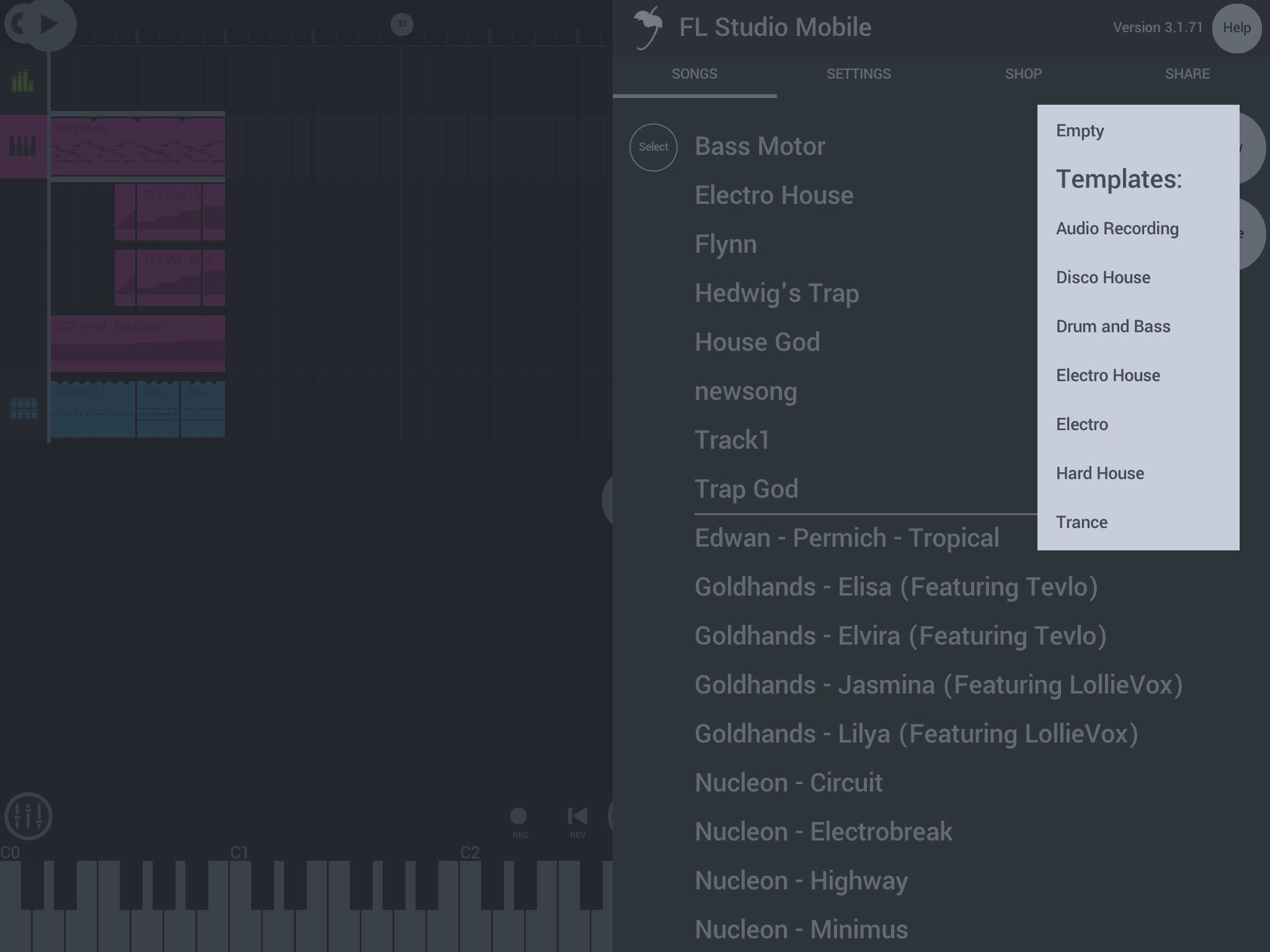Open the song House God

(757, 343)
